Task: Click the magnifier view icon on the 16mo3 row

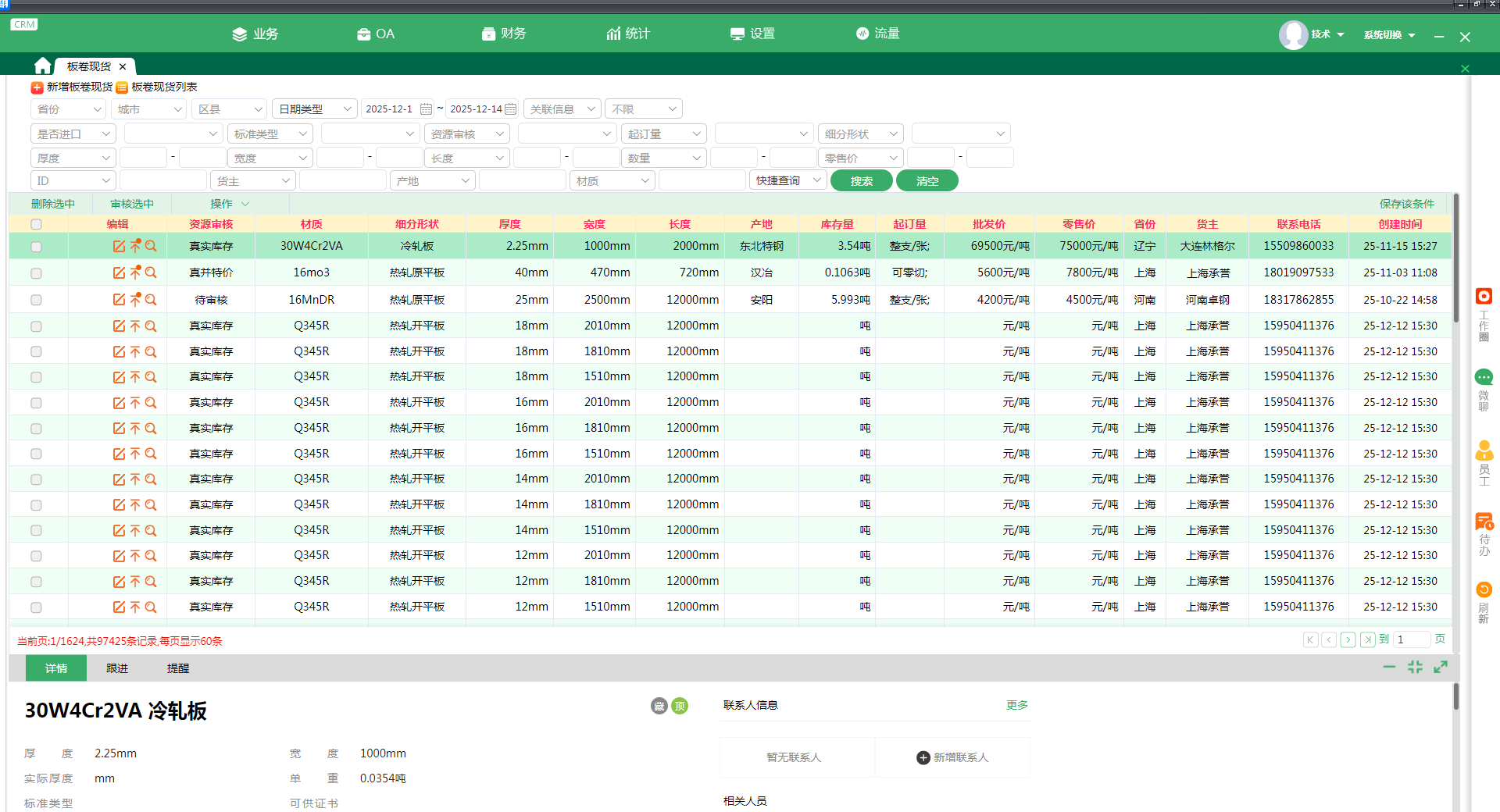Action: pos(151,272)
